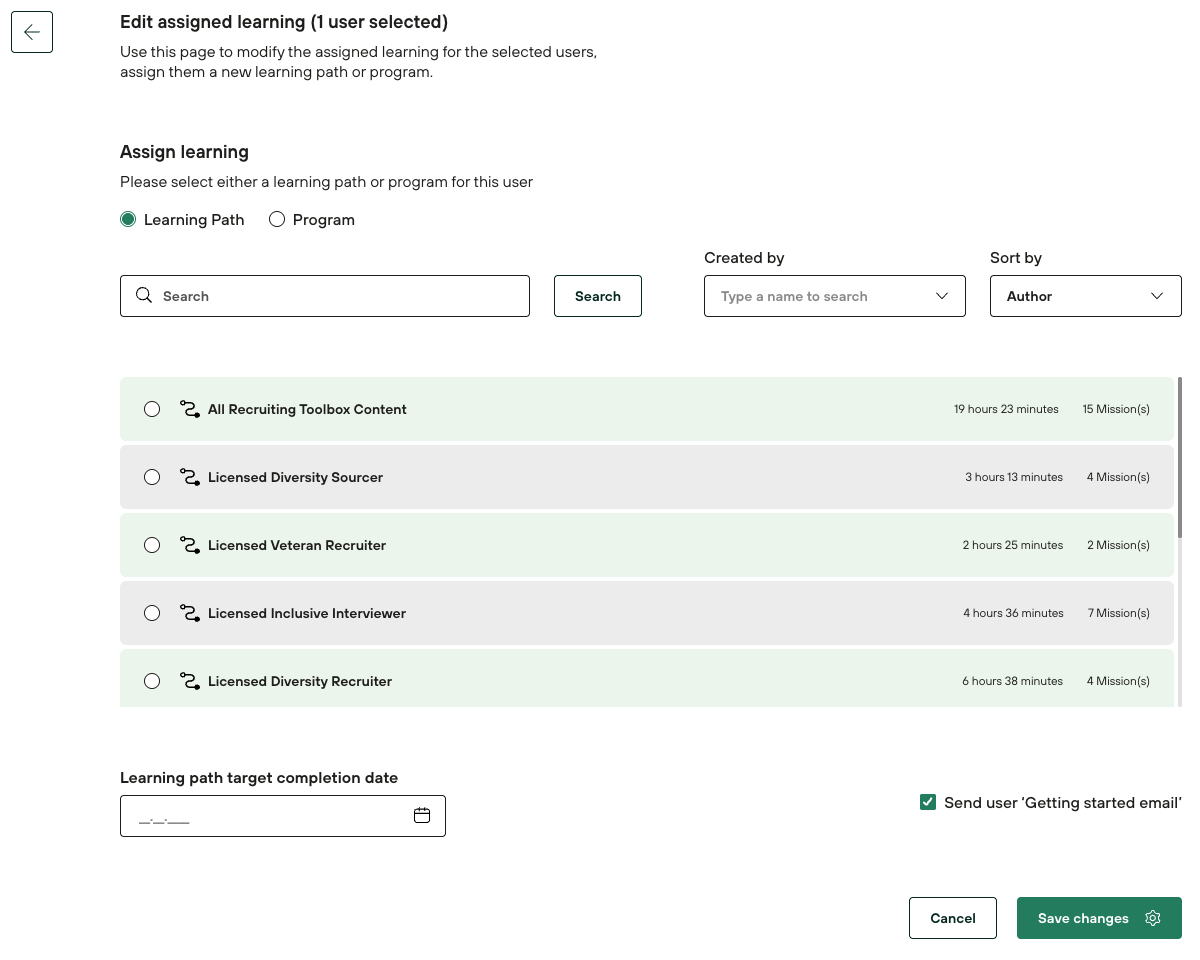Select the Licensed Diversity Recruiter radio button

(152, 681)
